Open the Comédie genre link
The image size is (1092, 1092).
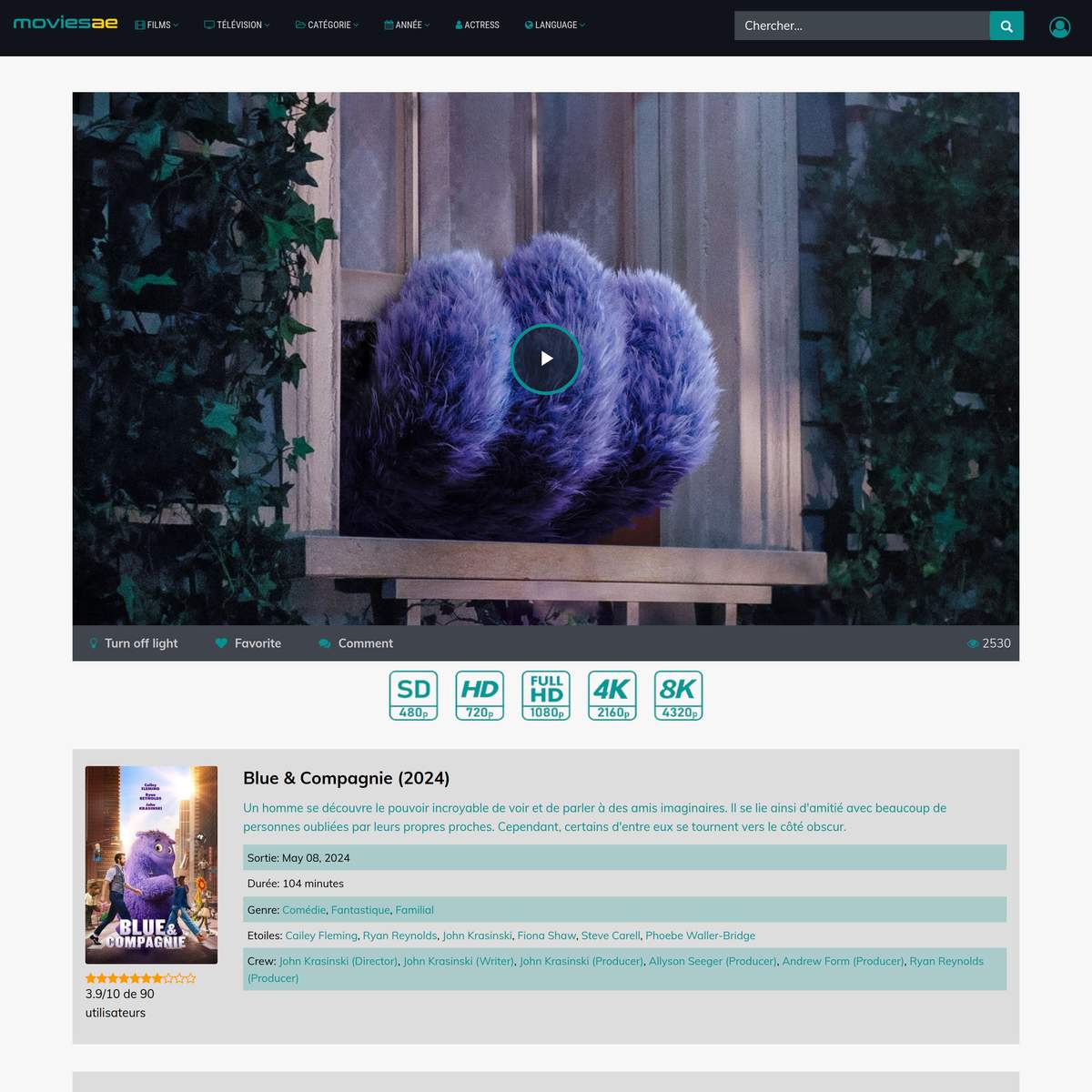click(x=304, y=910)
